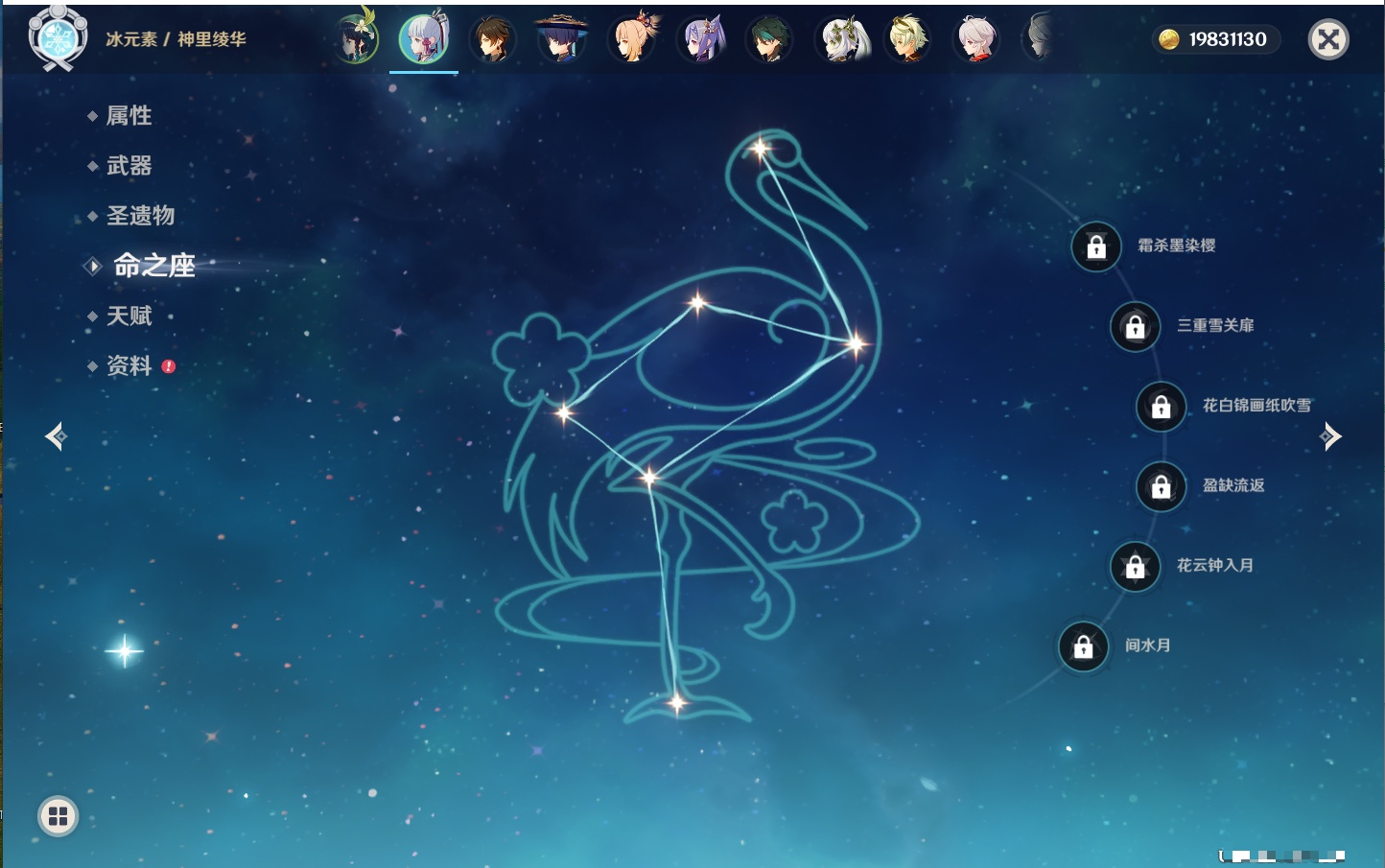Switch to Nahida's white-haired leaf-ornament avatar
This screenshot has height=868, width=1385.
pos(841,39)
